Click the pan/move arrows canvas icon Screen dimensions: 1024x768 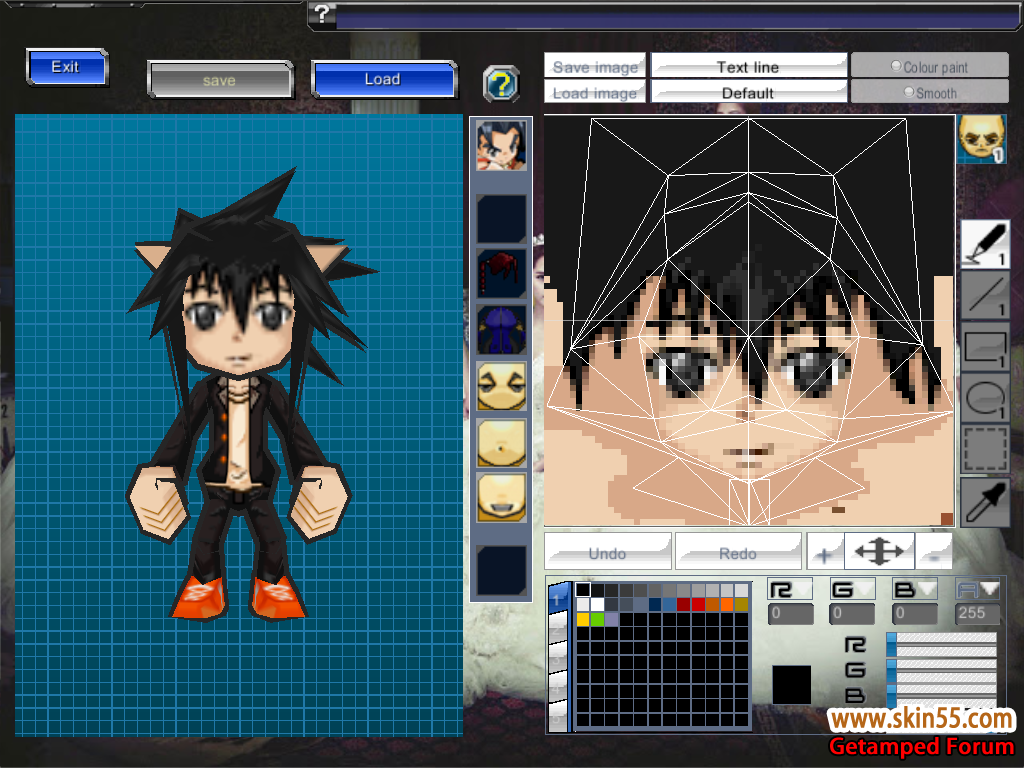click(879, 552)
